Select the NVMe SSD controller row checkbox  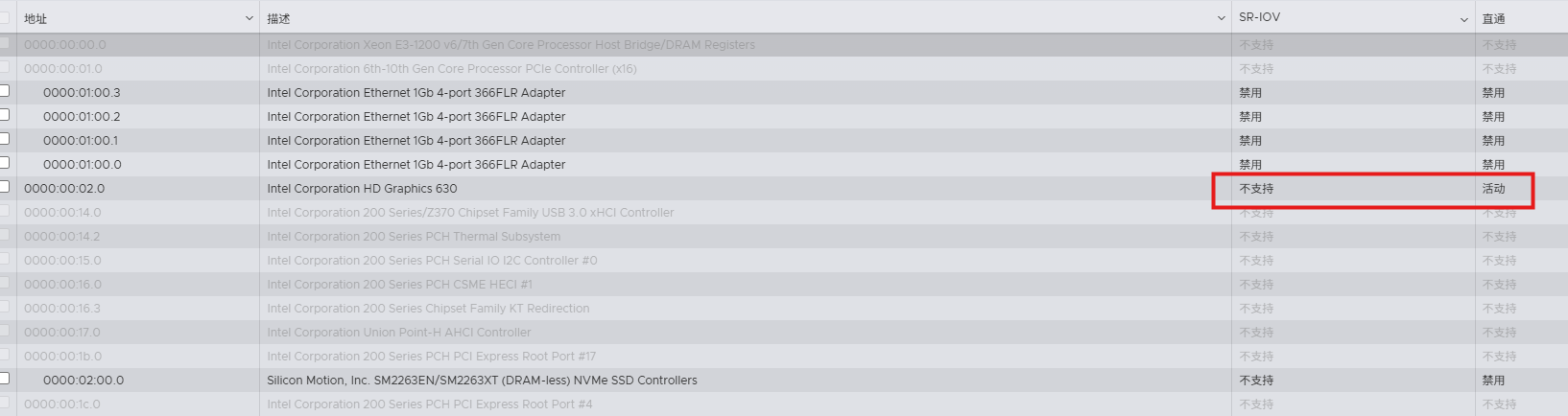(x=5, y=379)
